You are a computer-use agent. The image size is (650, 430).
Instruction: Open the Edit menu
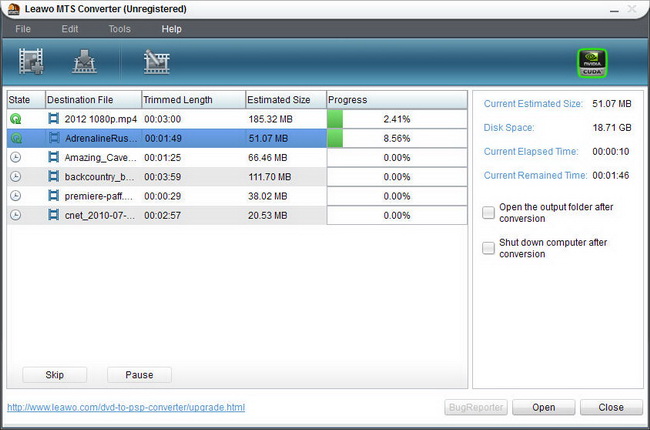(x=70, y=29)
